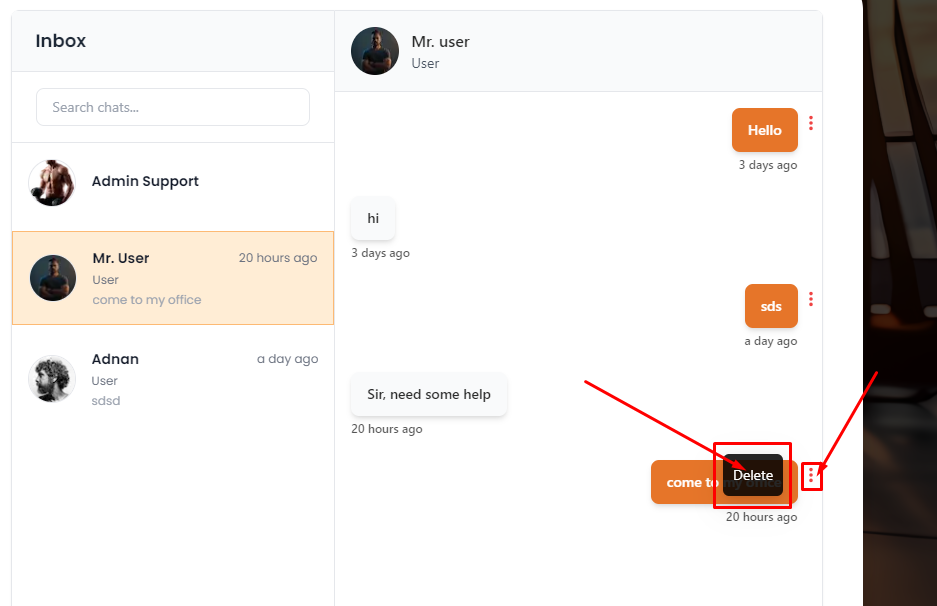Click the Inbox heading

[61, 41]
